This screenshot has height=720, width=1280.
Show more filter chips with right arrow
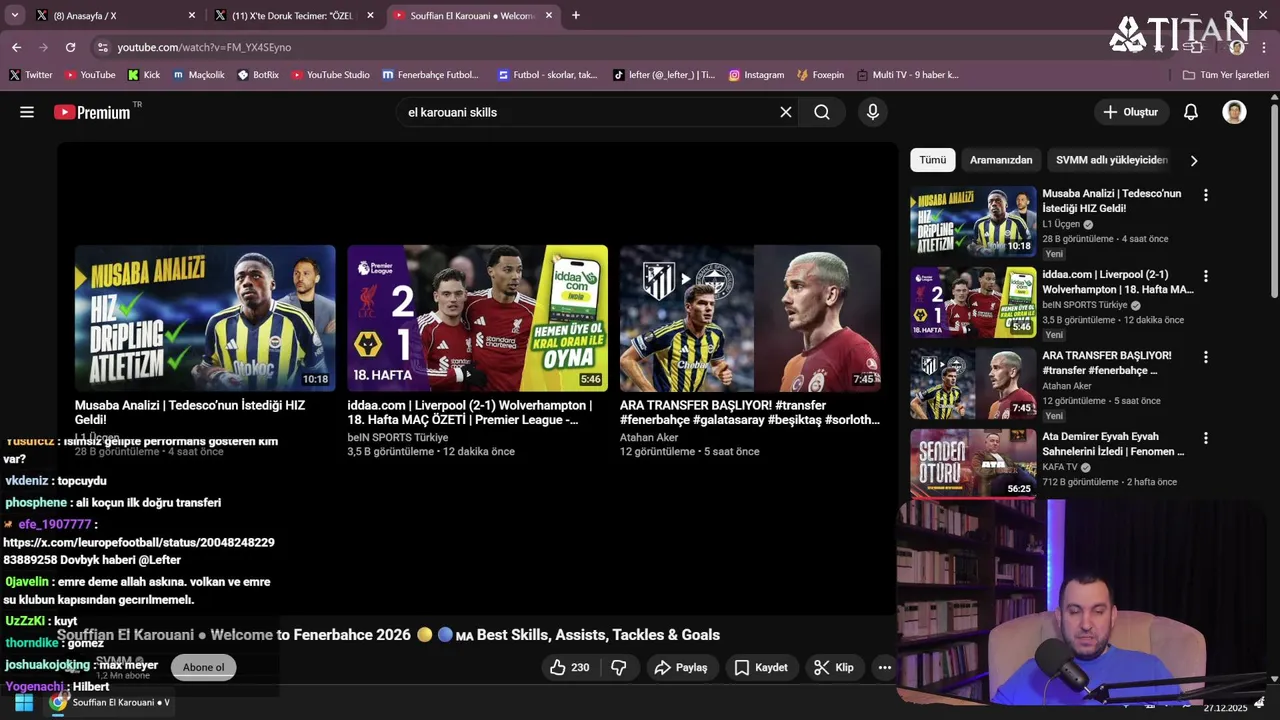[1193, 160]
